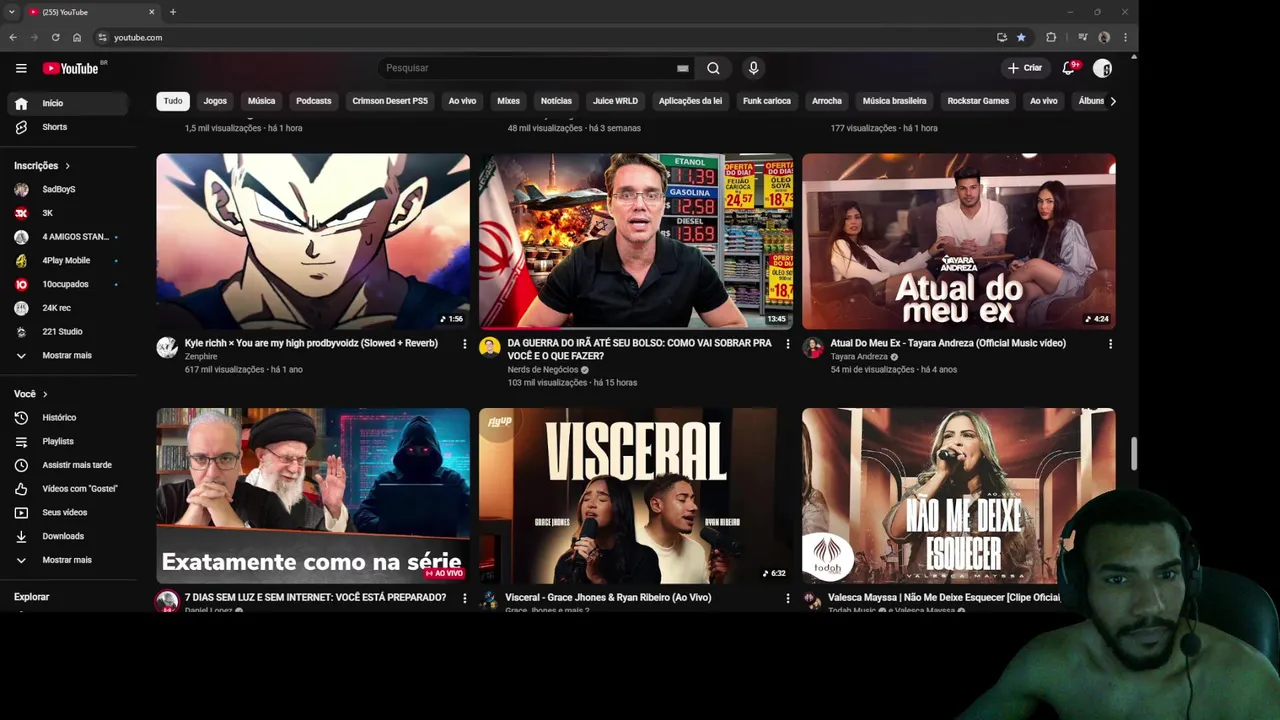Open 10ocupados subscription
1280x720 pixels.
(x=66, y=284)
